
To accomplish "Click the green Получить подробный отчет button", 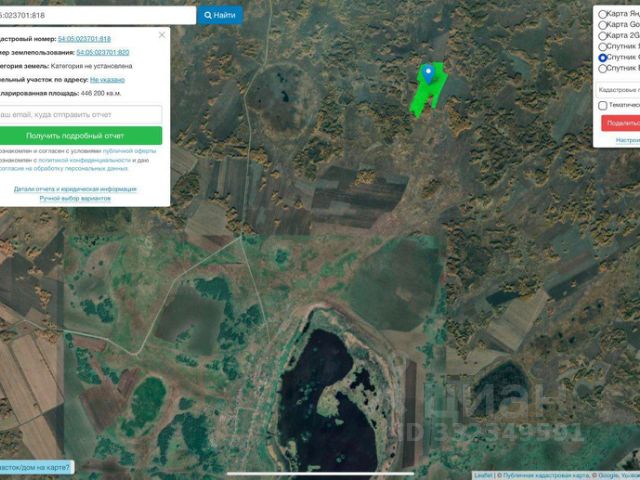I will 81,136.
